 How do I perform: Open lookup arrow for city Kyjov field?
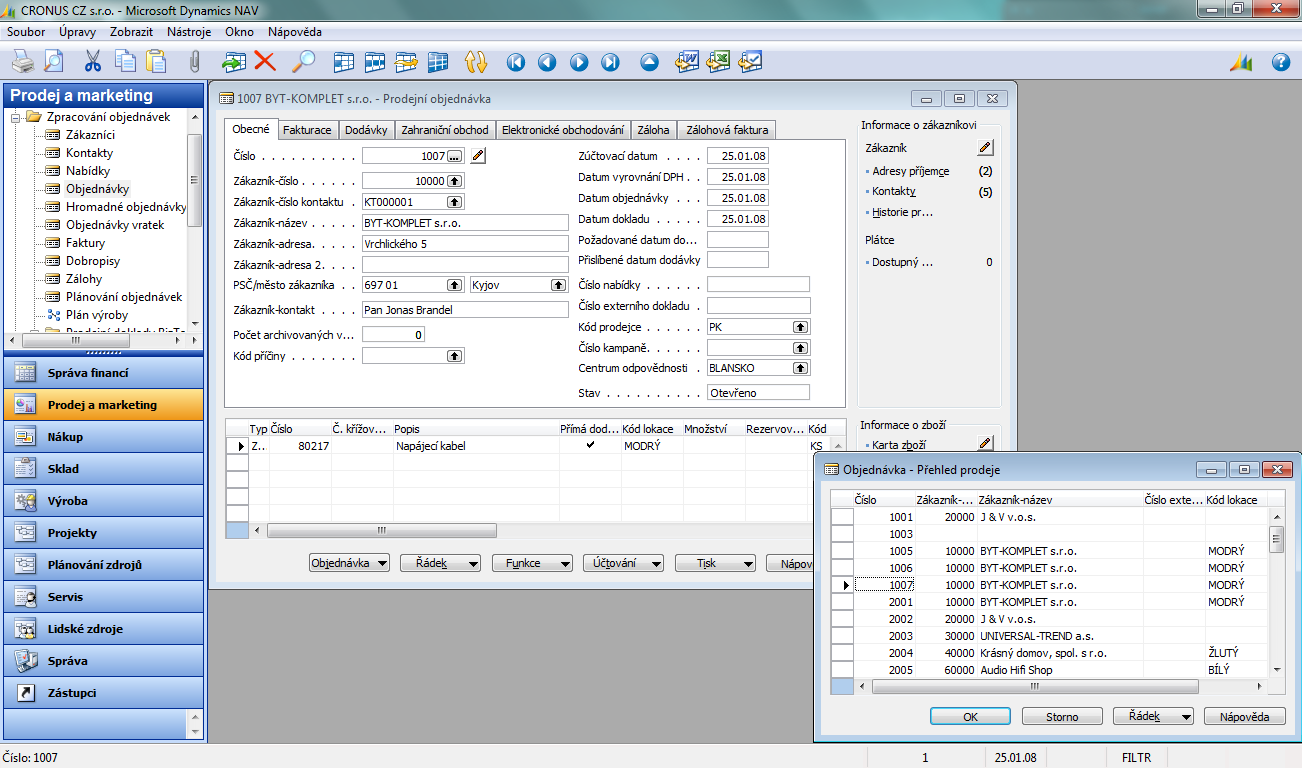[x=559, y=285]
